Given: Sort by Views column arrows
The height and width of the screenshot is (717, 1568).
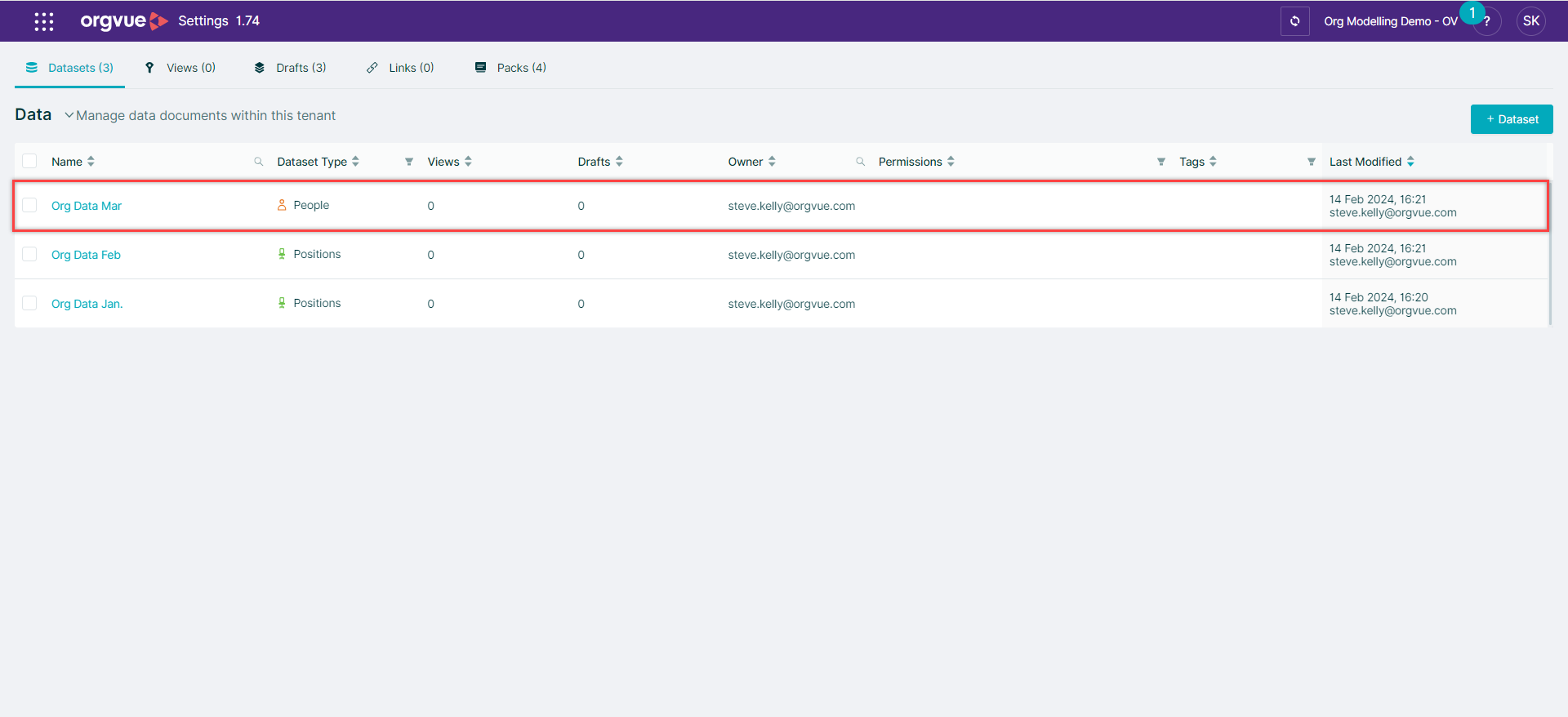Looking at the screenshot, I should click(x=468, y=162).
